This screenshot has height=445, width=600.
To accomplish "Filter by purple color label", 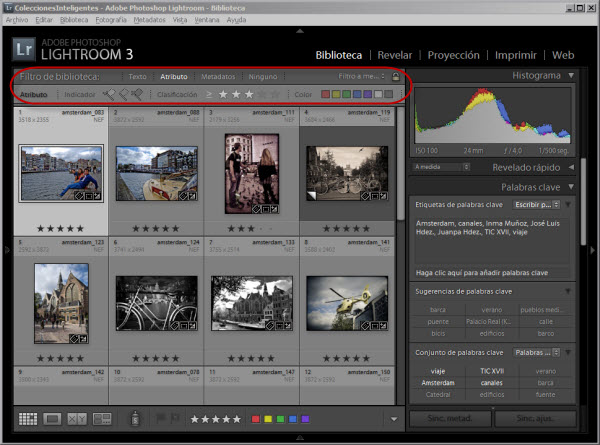I will point(367,94).
